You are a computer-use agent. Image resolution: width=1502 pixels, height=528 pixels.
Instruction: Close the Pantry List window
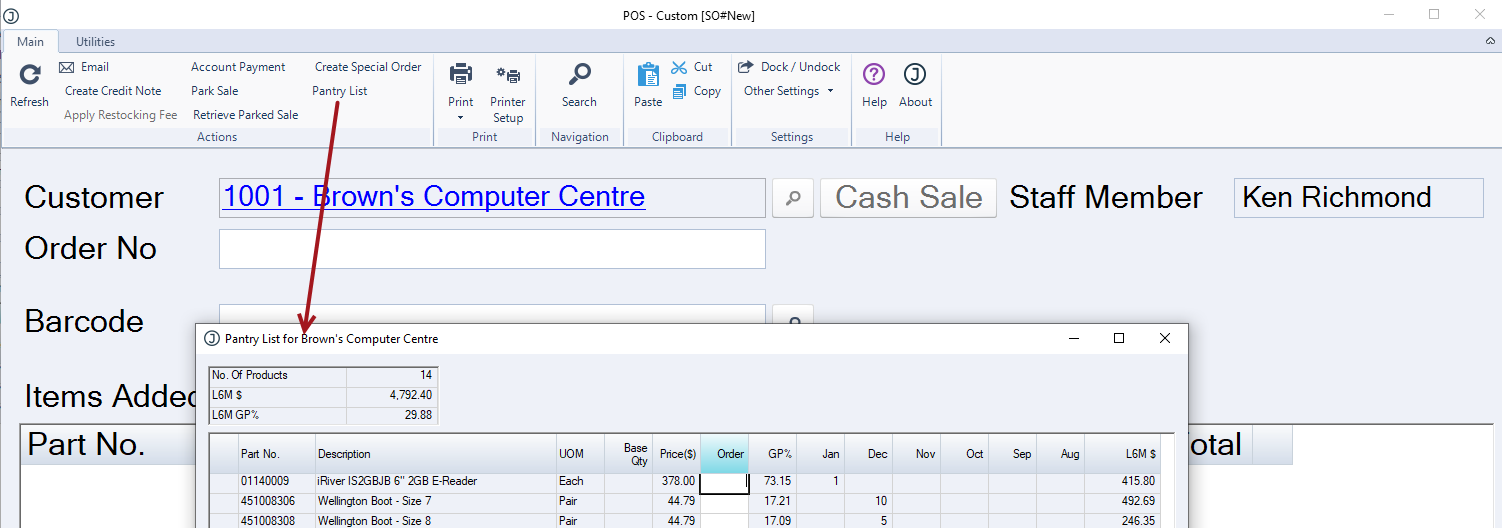coord(1165,339)
